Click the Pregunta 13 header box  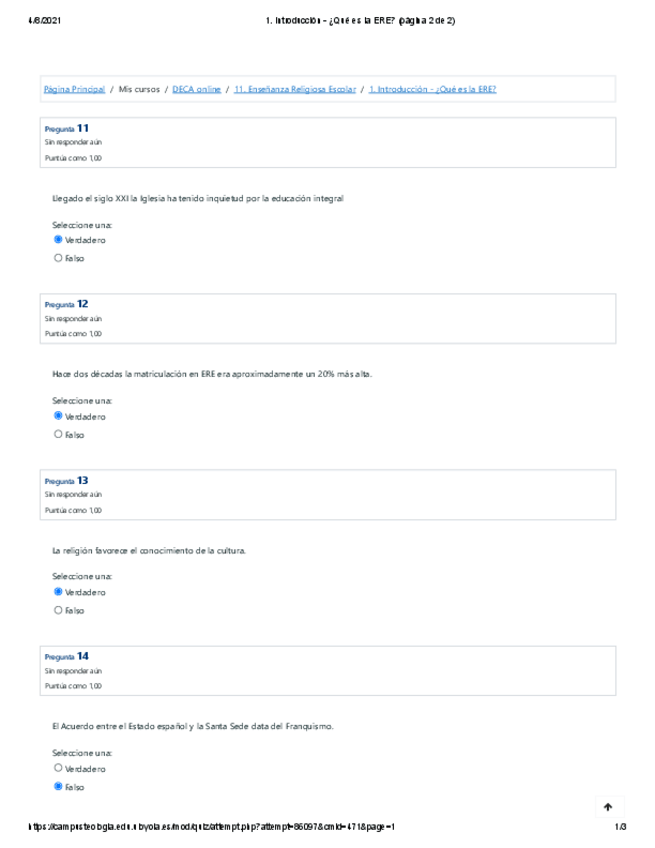pos(327,495)
